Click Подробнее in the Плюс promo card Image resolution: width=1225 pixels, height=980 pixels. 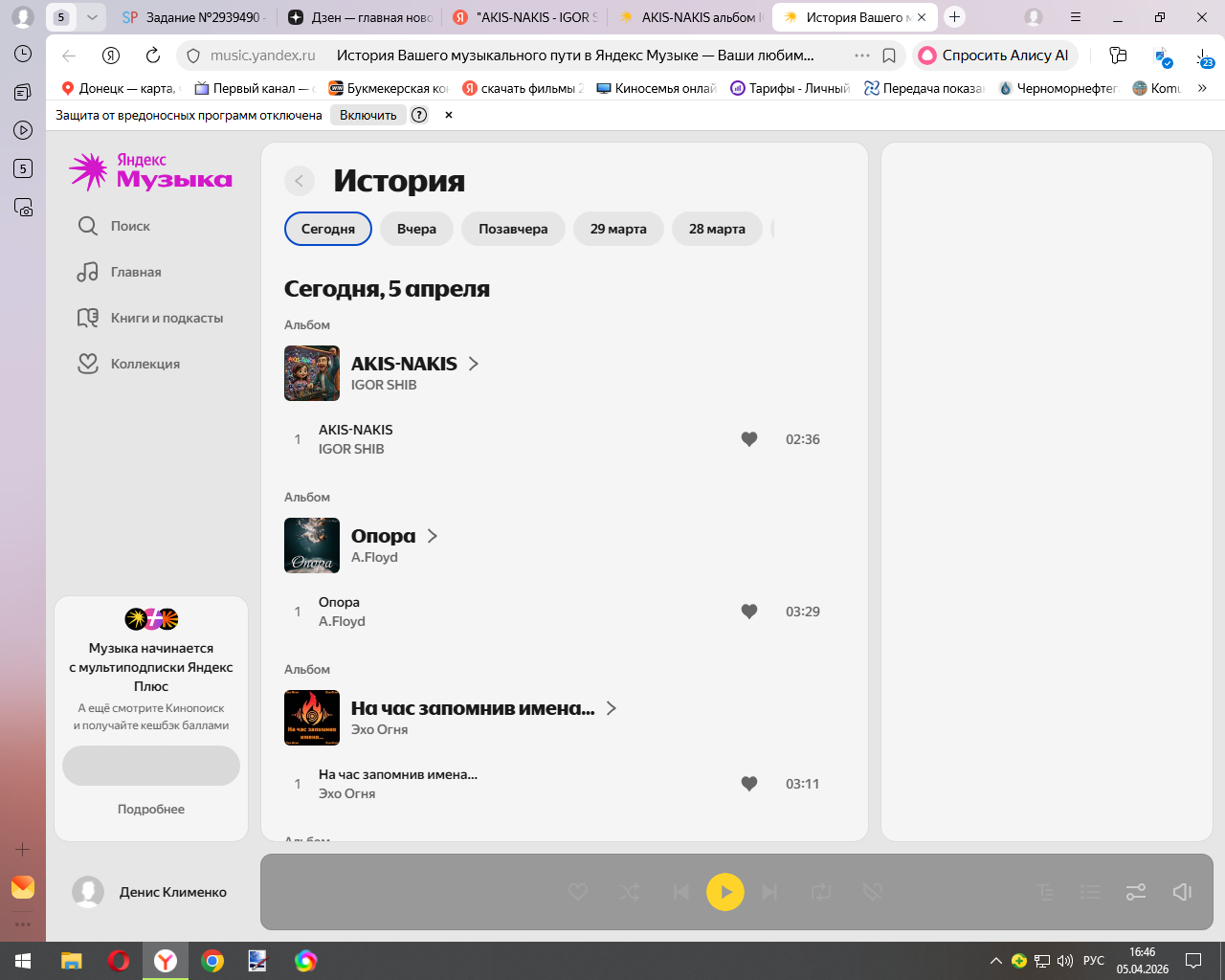(x=151, y=809)
